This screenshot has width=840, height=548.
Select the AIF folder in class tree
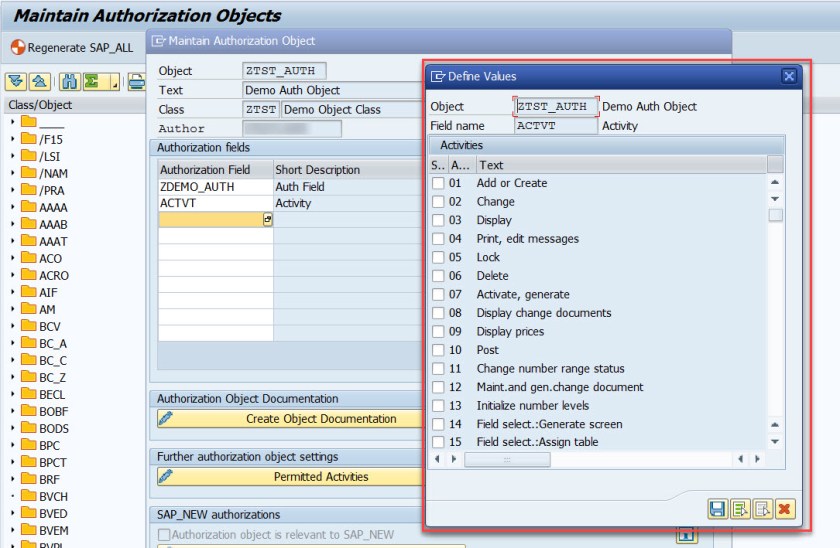pyautogui.click(x=39, y=292)
